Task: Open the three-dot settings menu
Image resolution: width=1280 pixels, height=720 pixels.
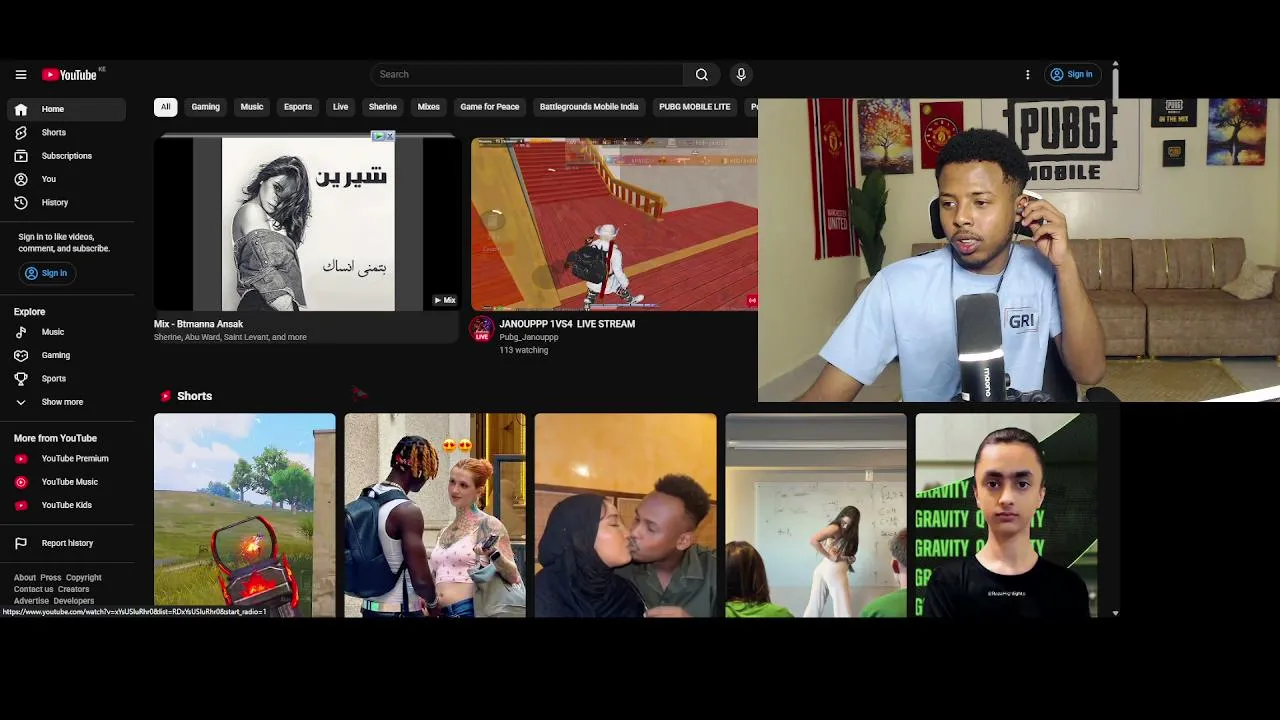Action: [x=1027, y=74]
